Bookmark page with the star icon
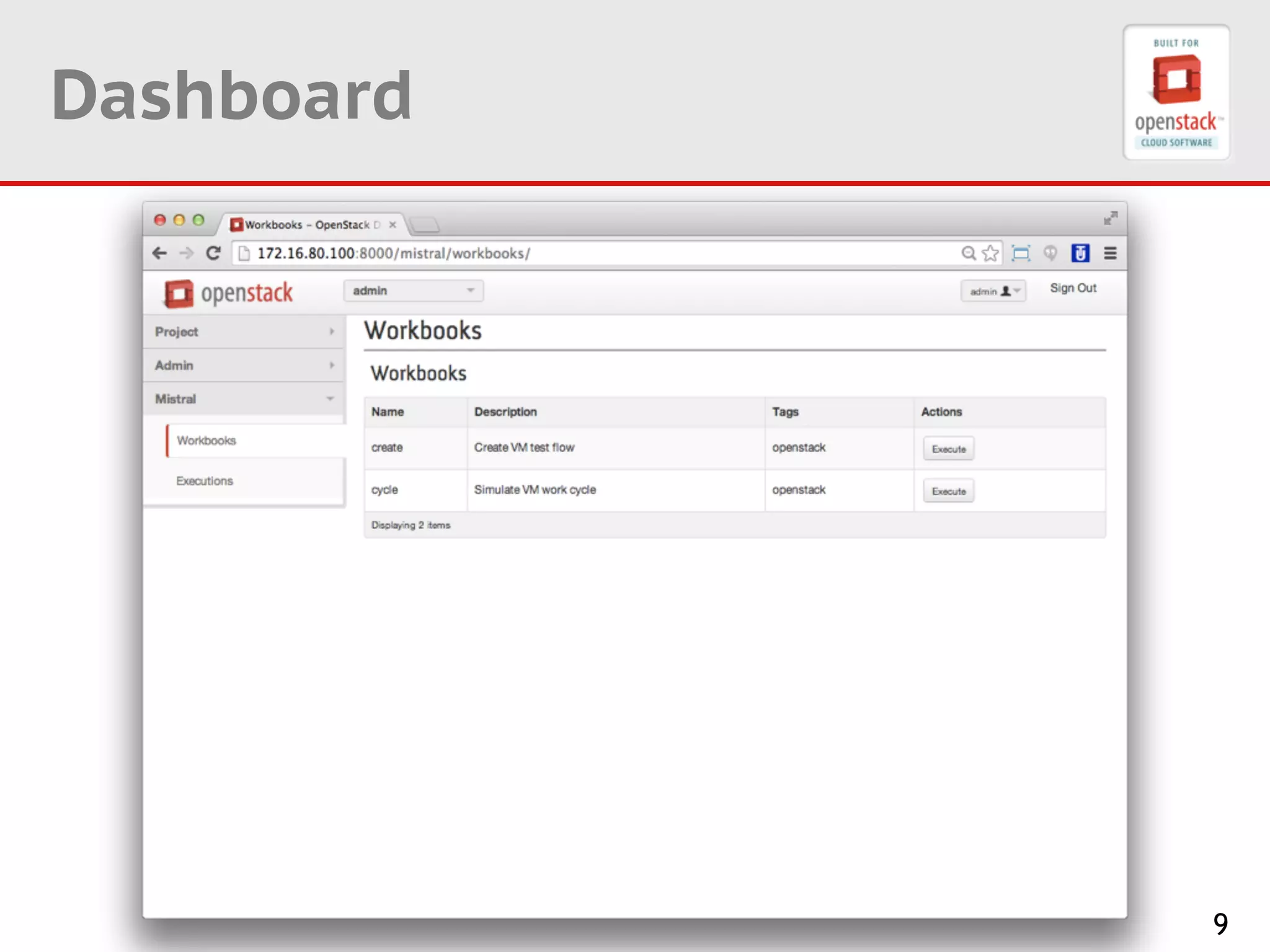1270x952 pixels. pos(990,253)
